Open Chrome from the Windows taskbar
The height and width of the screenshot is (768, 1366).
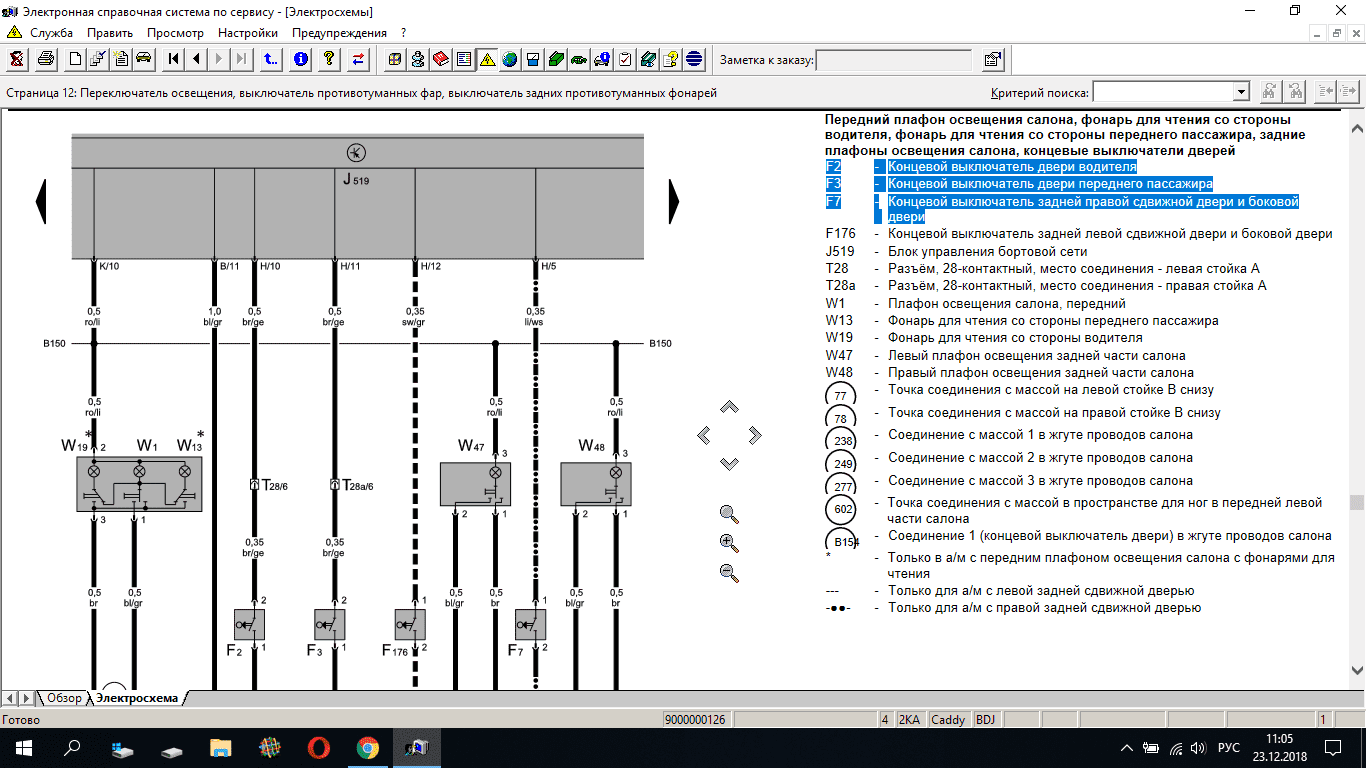(x=367, y=747)
